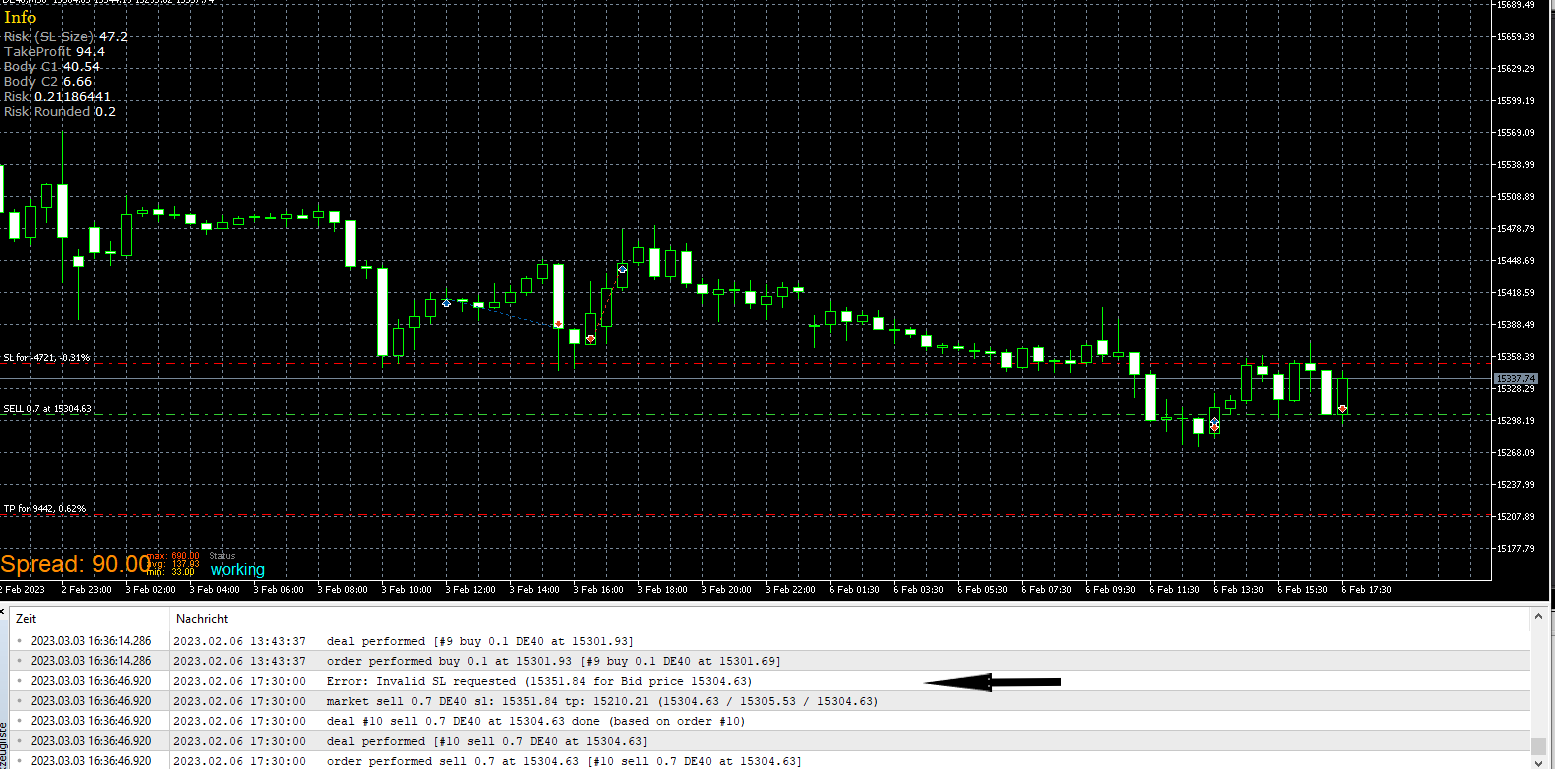
Task: Click the 'working' status text
Action: 238,570
